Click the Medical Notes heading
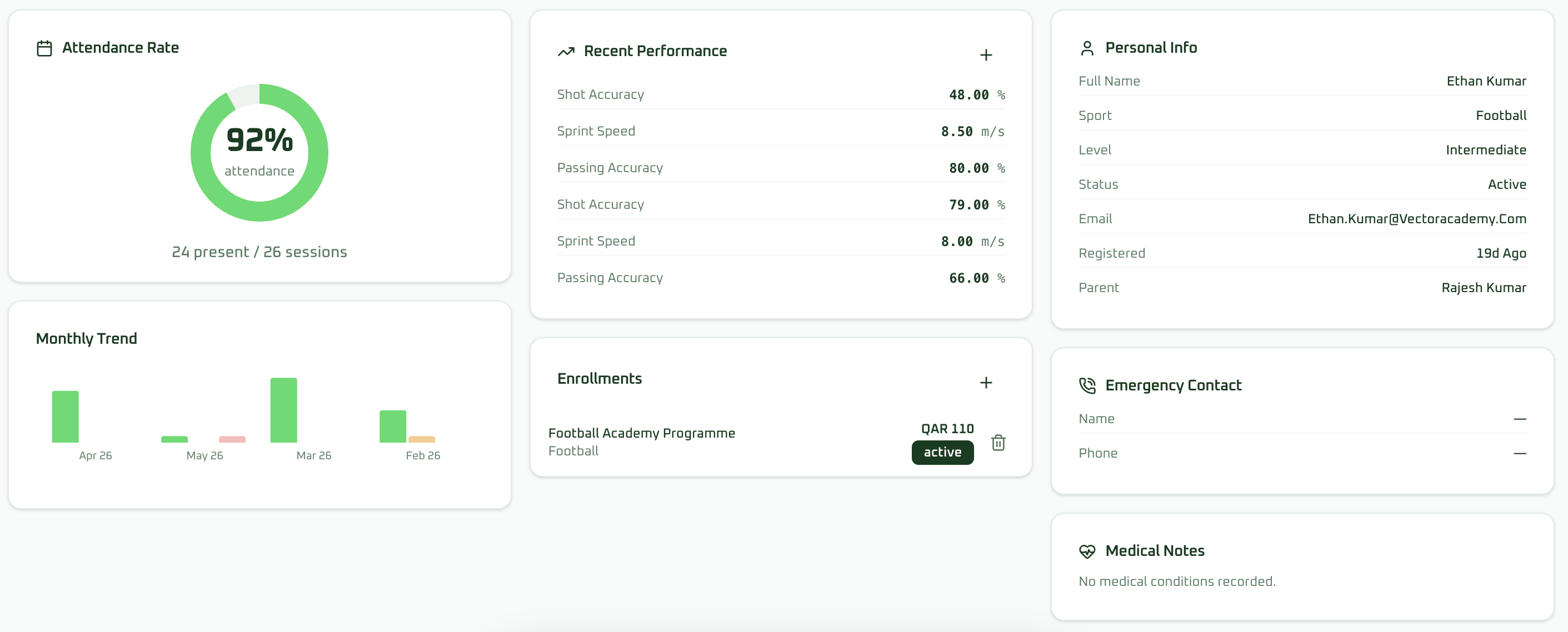This screenshot has width=1568, height=632. 1155,551
